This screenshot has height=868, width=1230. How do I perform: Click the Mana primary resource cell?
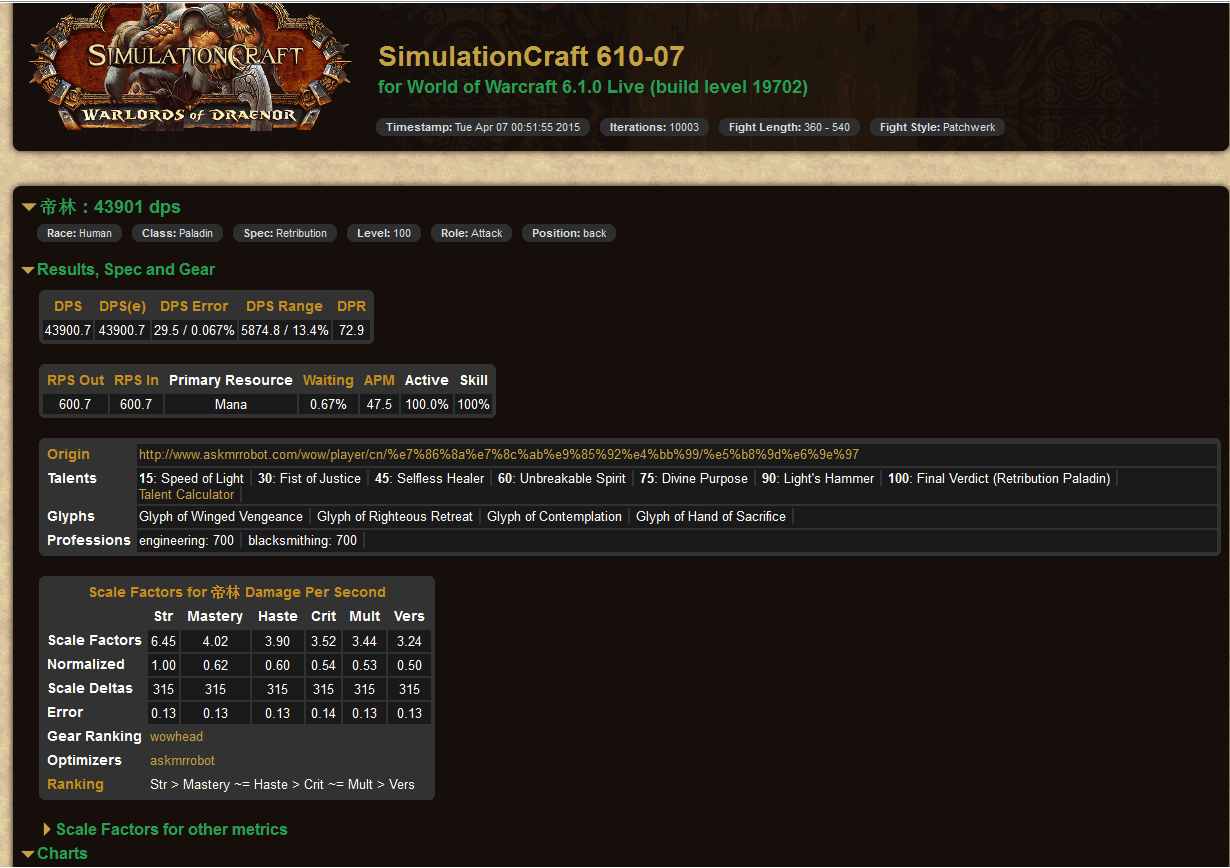[x=231, y=404]
